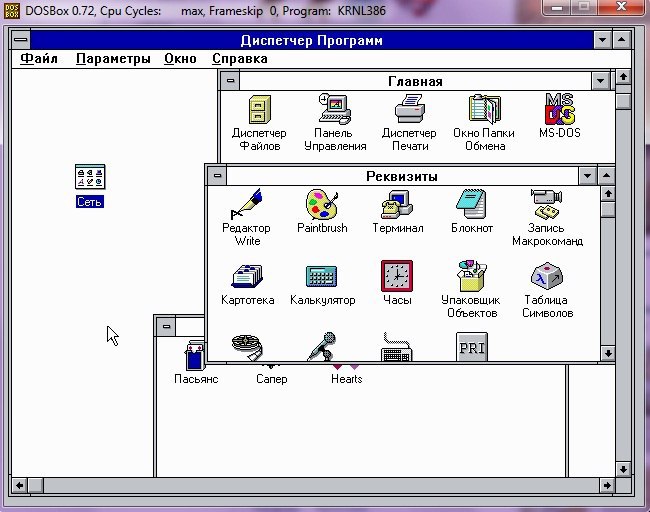Viewport: 650px width, 512px height.
Task: Open the Файл menu
Action: click(x=39, y=59)
